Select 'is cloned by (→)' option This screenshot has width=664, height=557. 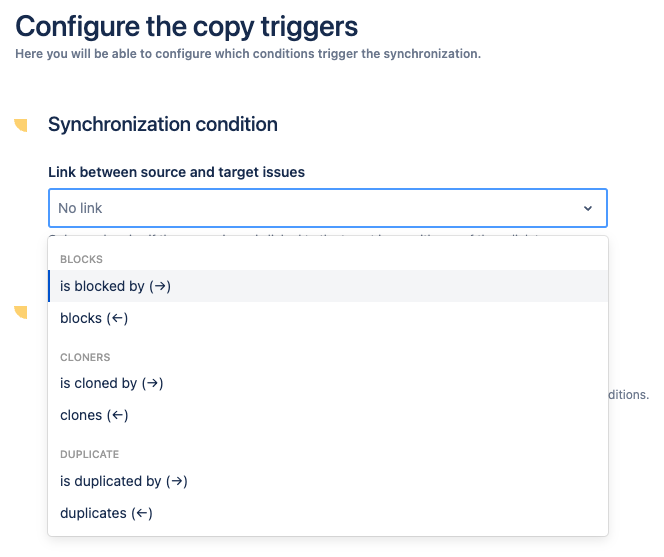tap(111, 383)
